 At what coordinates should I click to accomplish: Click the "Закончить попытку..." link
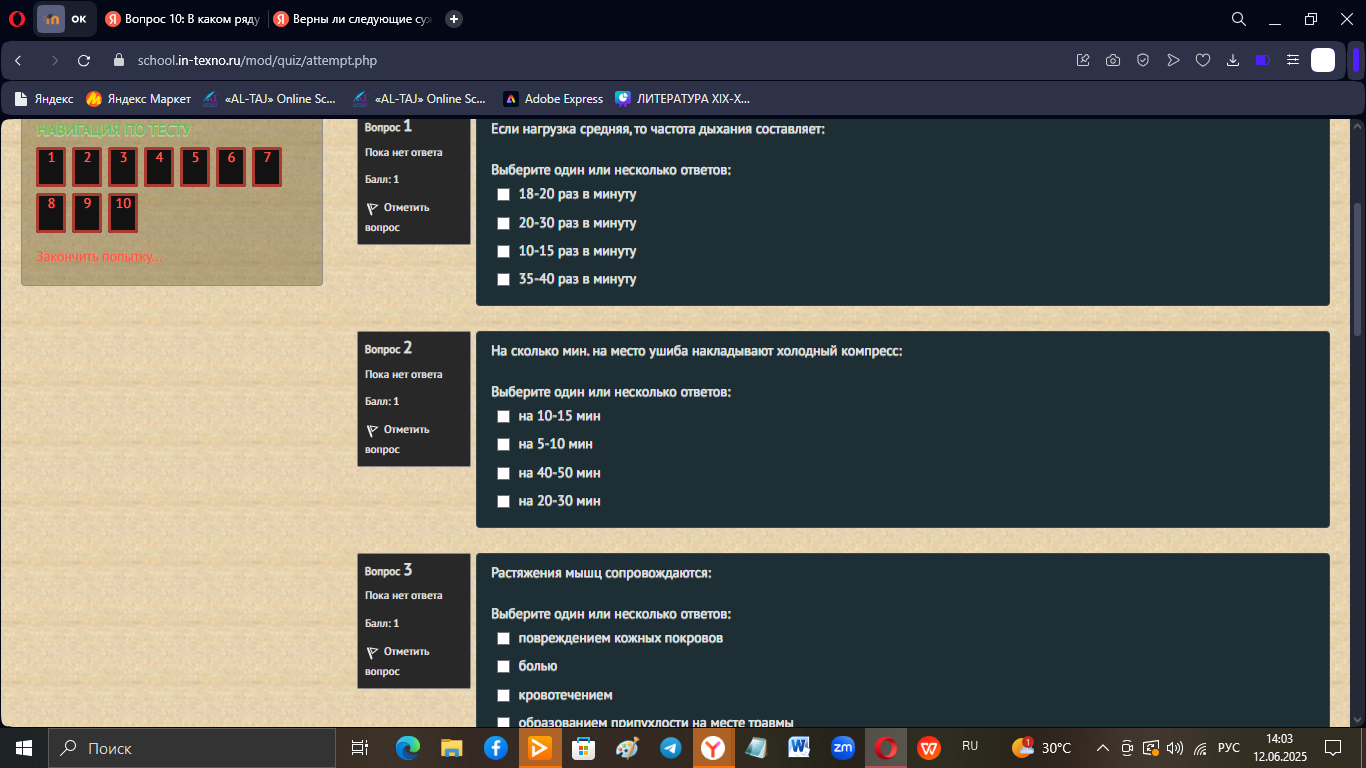click(x=99, y=257)
